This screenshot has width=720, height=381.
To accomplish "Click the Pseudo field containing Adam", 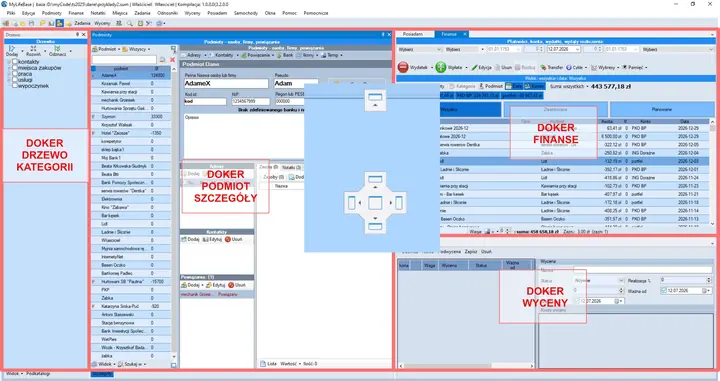I will 296,84.
